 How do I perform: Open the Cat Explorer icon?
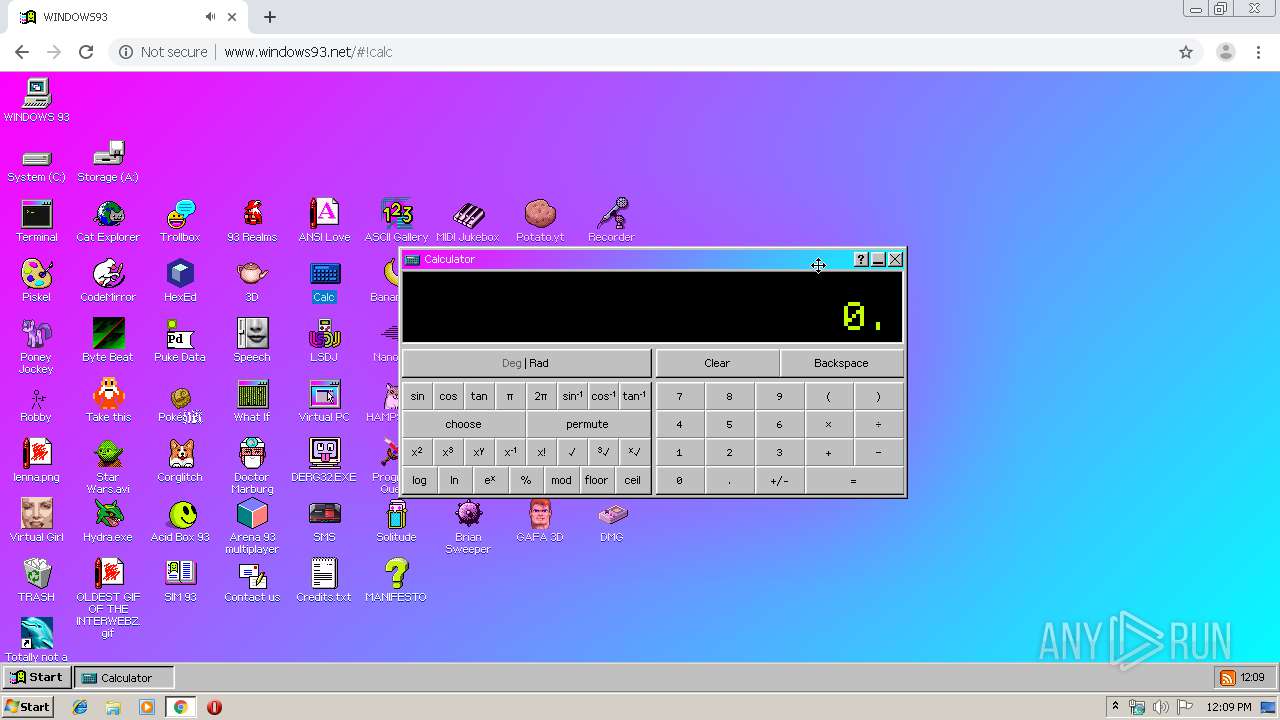point(108,220)
